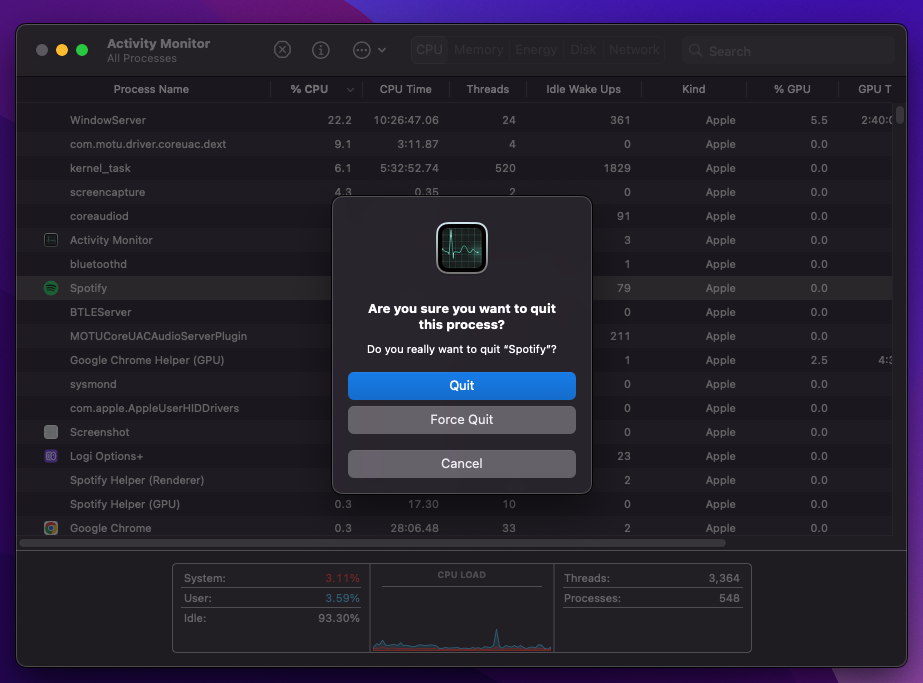The width and height of the screenshot is (923, 683).
Task: Open the ellipsis more-actions menu
Action: [x=369, y=50]
